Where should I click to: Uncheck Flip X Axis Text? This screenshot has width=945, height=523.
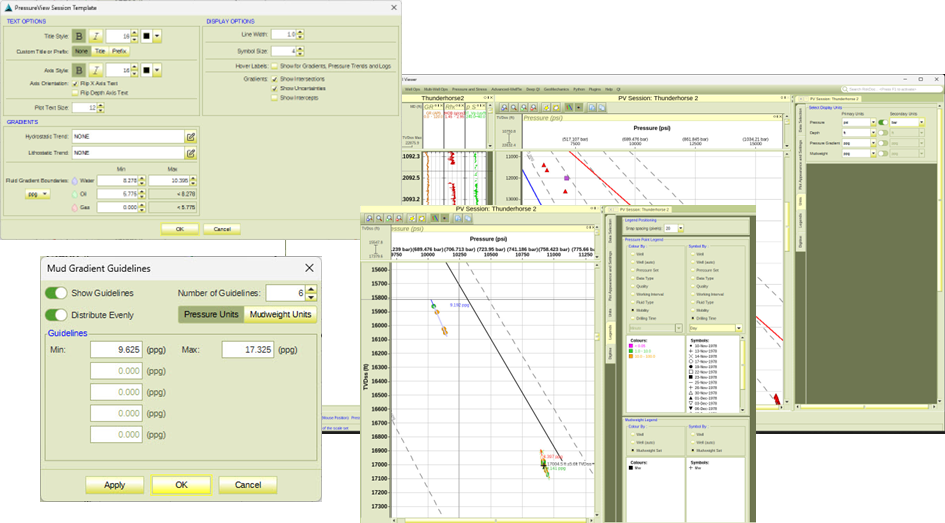[76, 83]
